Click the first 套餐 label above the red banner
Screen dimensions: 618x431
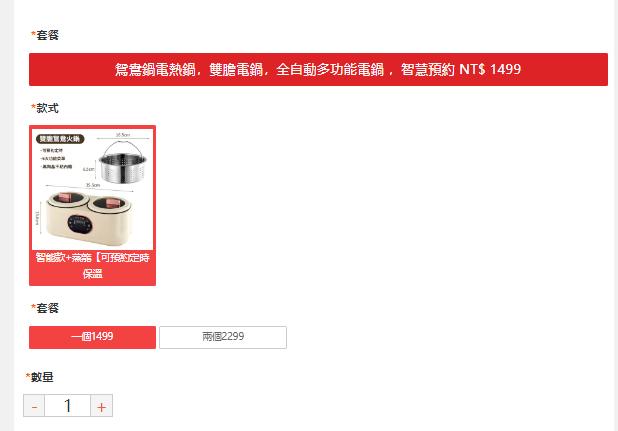pos(45,35)
